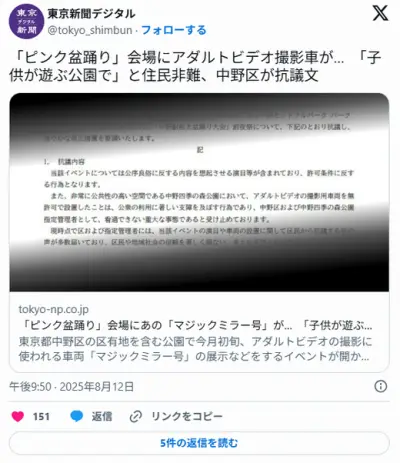The image size is (400, 463).
Task: Click the 抗議内容 section in the letter image
Action: pyautogui.click(x=71, y=162)
